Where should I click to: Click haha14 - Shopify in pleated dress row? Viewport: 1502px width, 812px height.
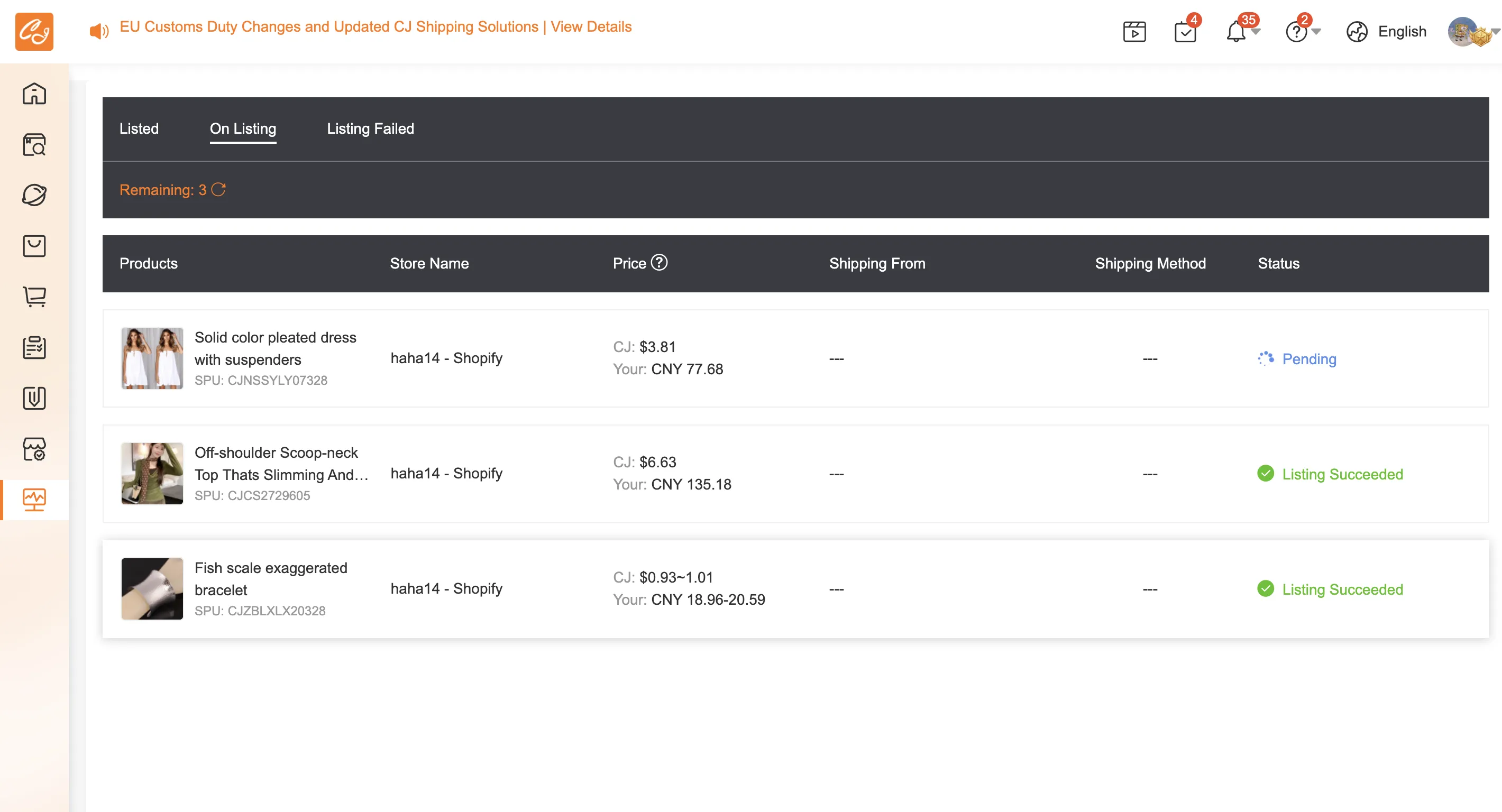click(x=446, y=358)
